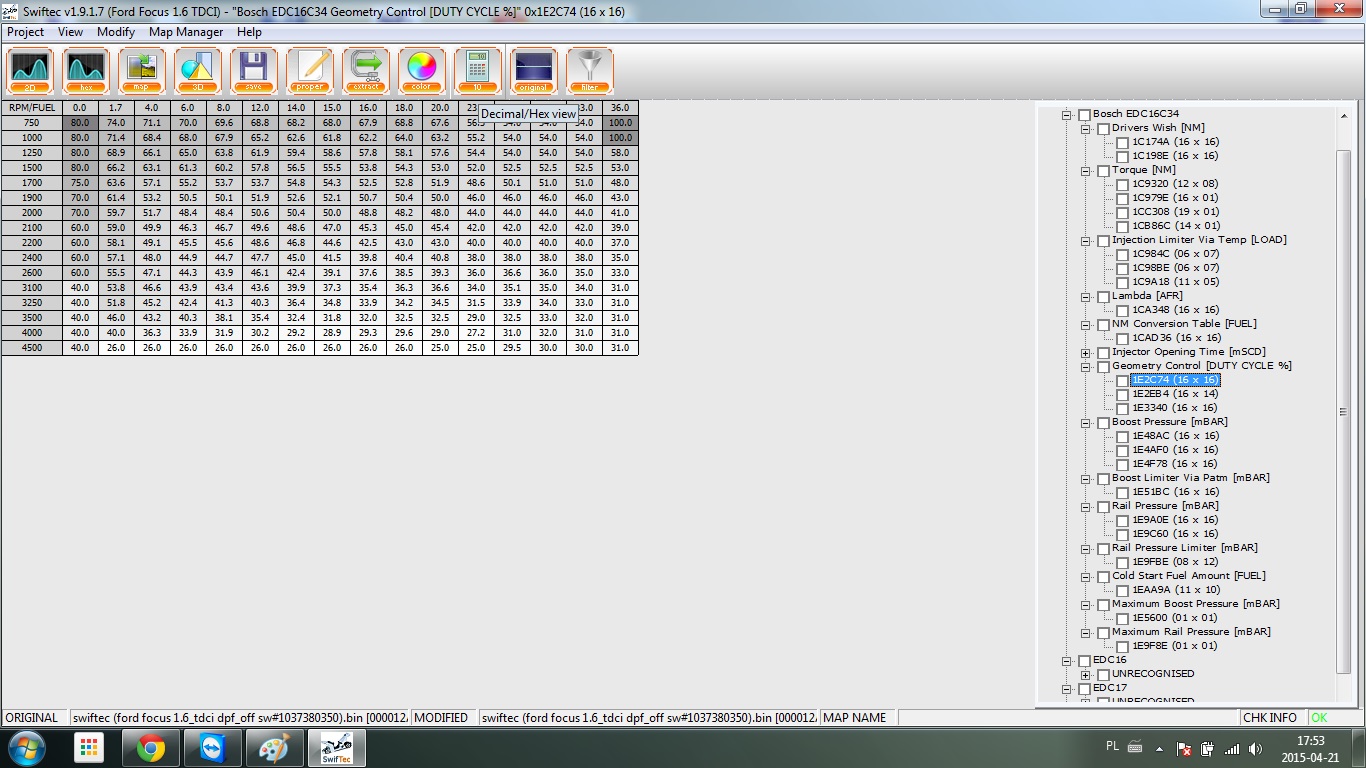Save the file with floppy icon
1366x768 pixels.
[x=254, y=71]
